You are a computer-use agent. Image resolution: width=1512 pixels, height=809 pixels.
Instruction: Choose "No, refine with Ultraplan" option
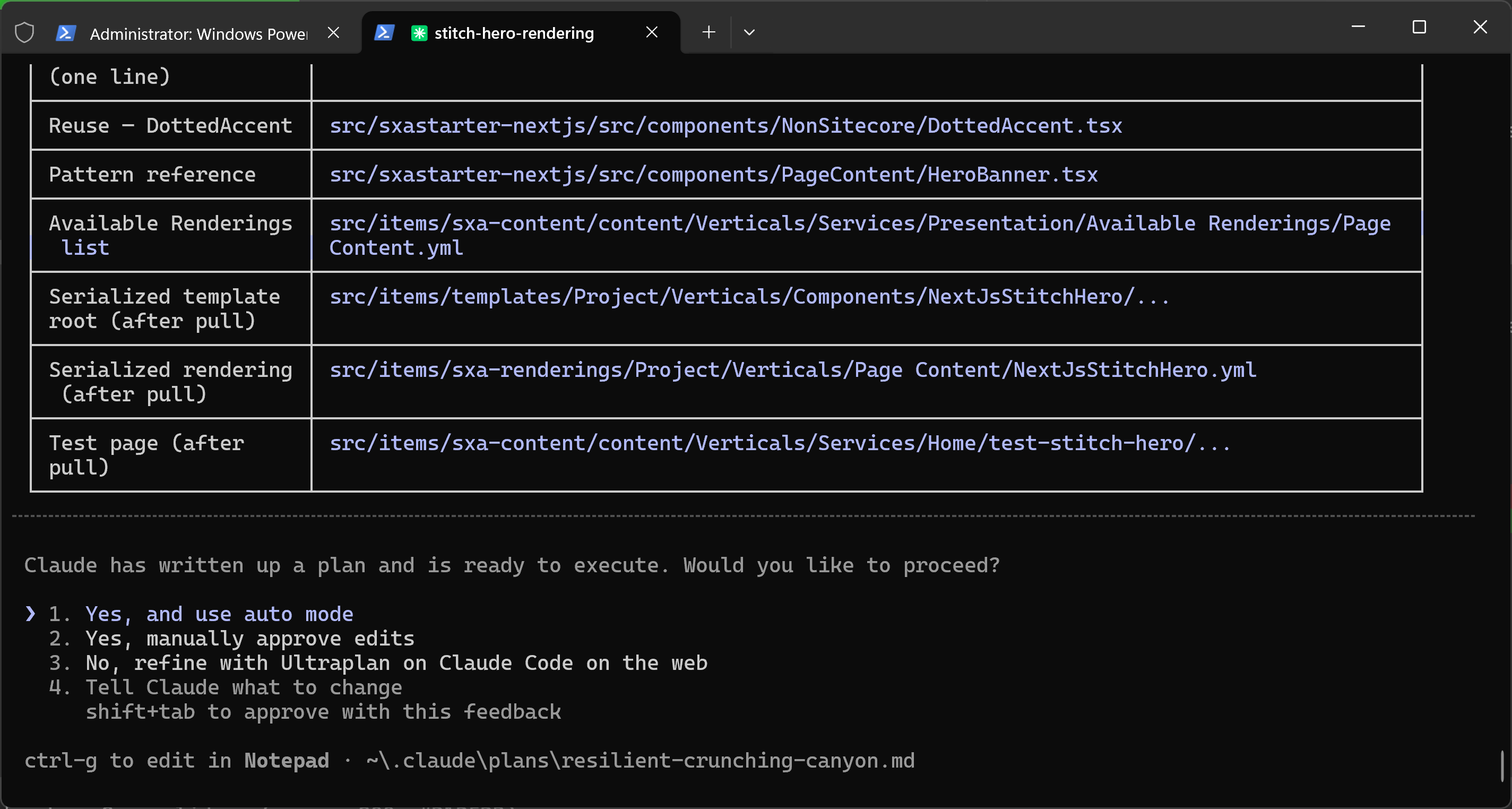(395, 664)
